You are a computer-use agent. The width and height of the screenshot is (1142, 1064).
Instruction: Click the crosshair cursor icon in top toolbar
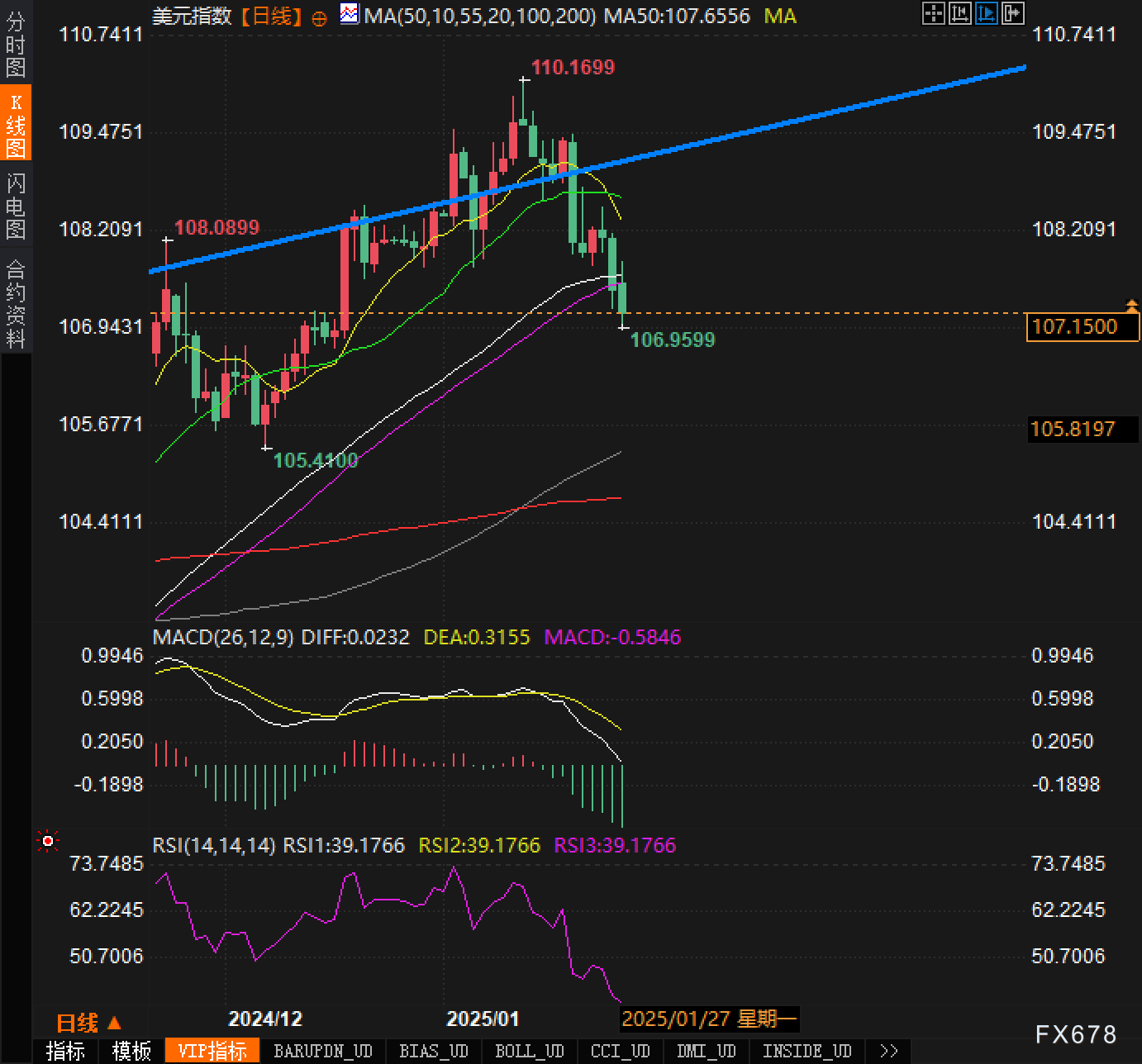pyautogui.click(x=933, y=13)
